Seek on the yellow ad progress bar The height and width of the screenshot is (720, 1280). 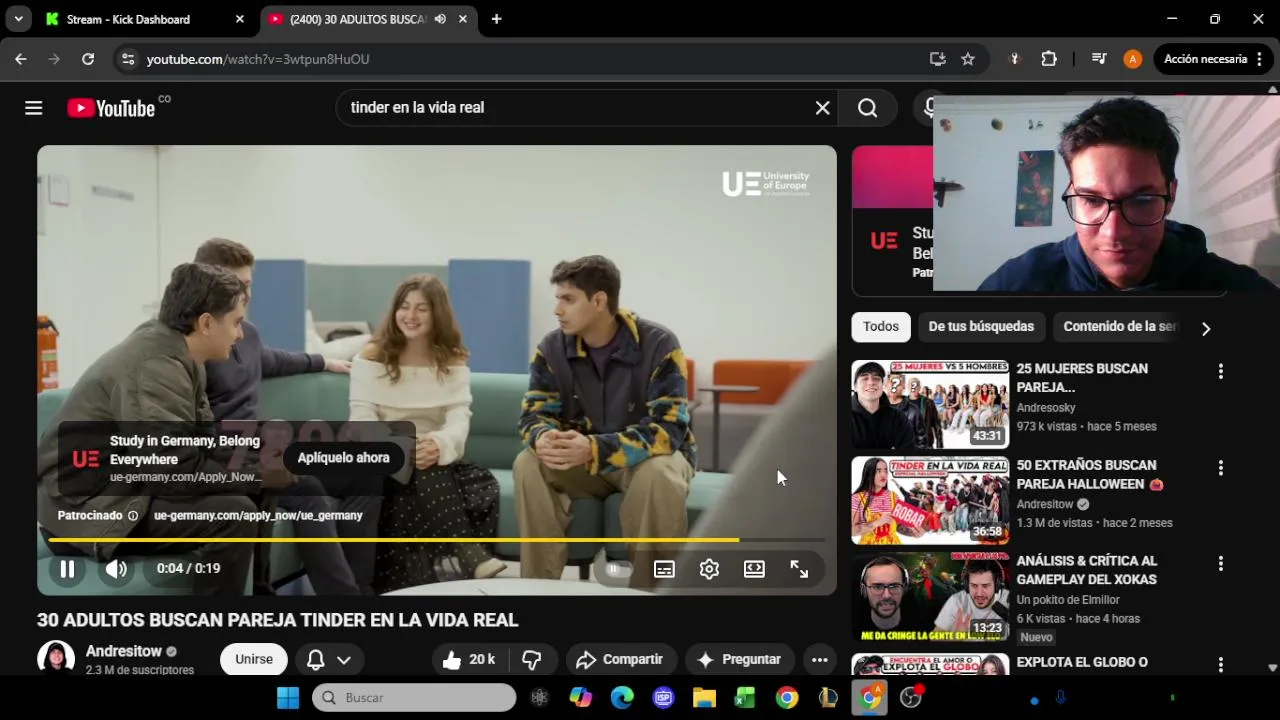[437, 540]
